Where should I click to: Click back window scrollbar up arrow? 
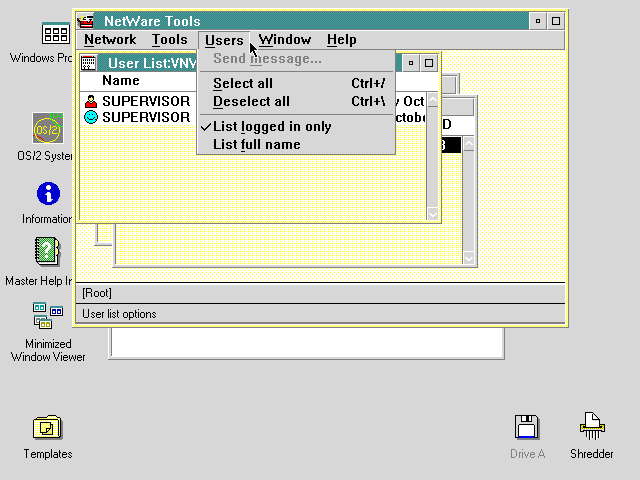[469, 144]
